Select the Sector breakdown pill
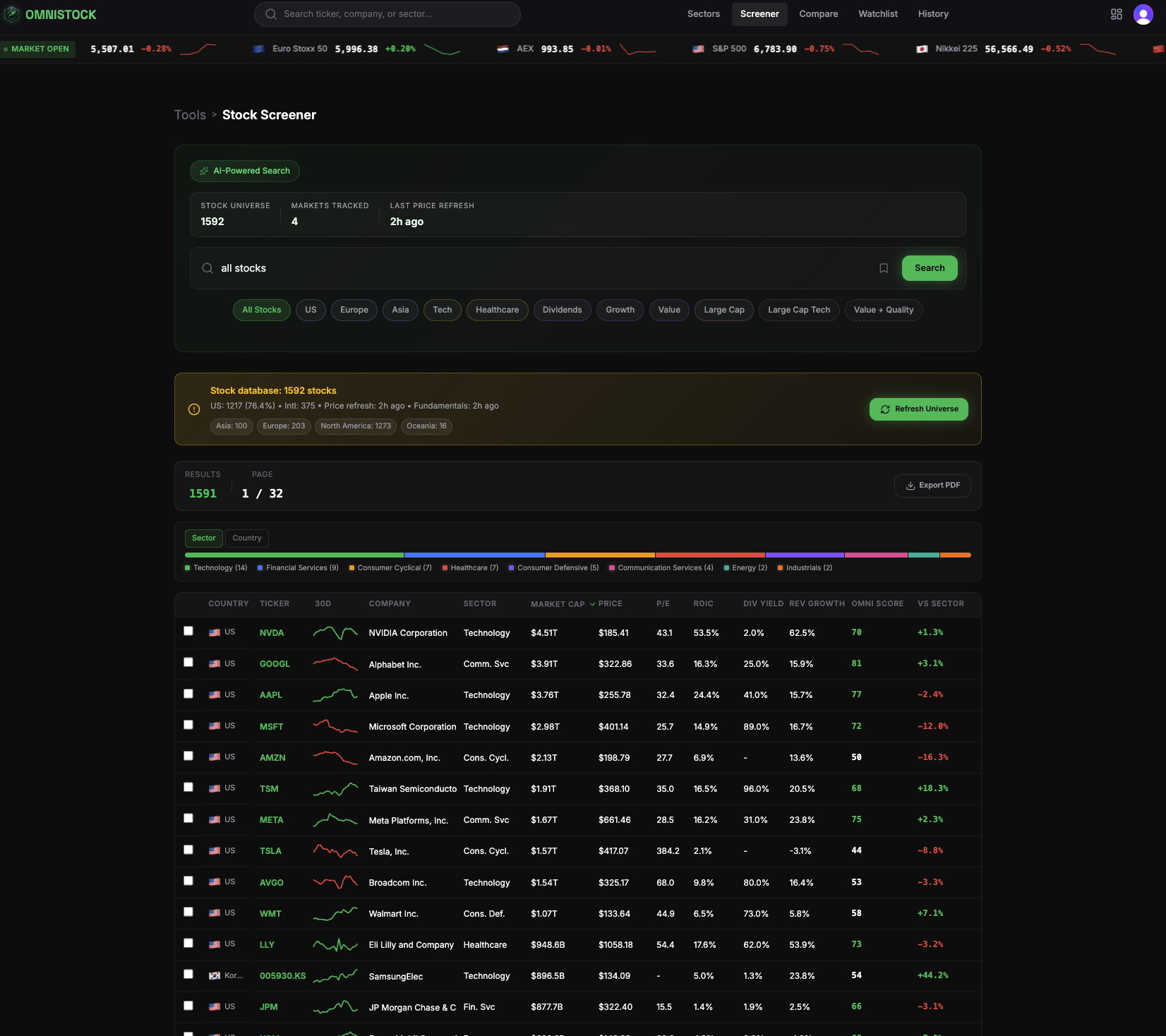 203,538
